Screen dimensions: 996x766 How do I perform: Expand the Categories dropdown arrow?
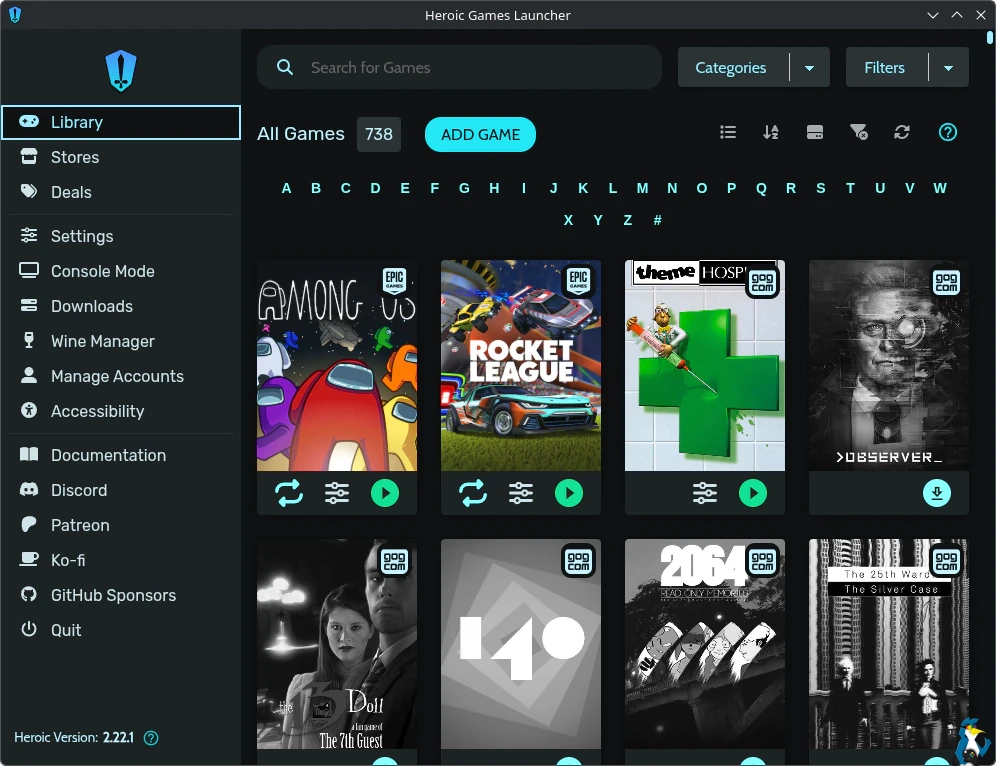point(809,67)
